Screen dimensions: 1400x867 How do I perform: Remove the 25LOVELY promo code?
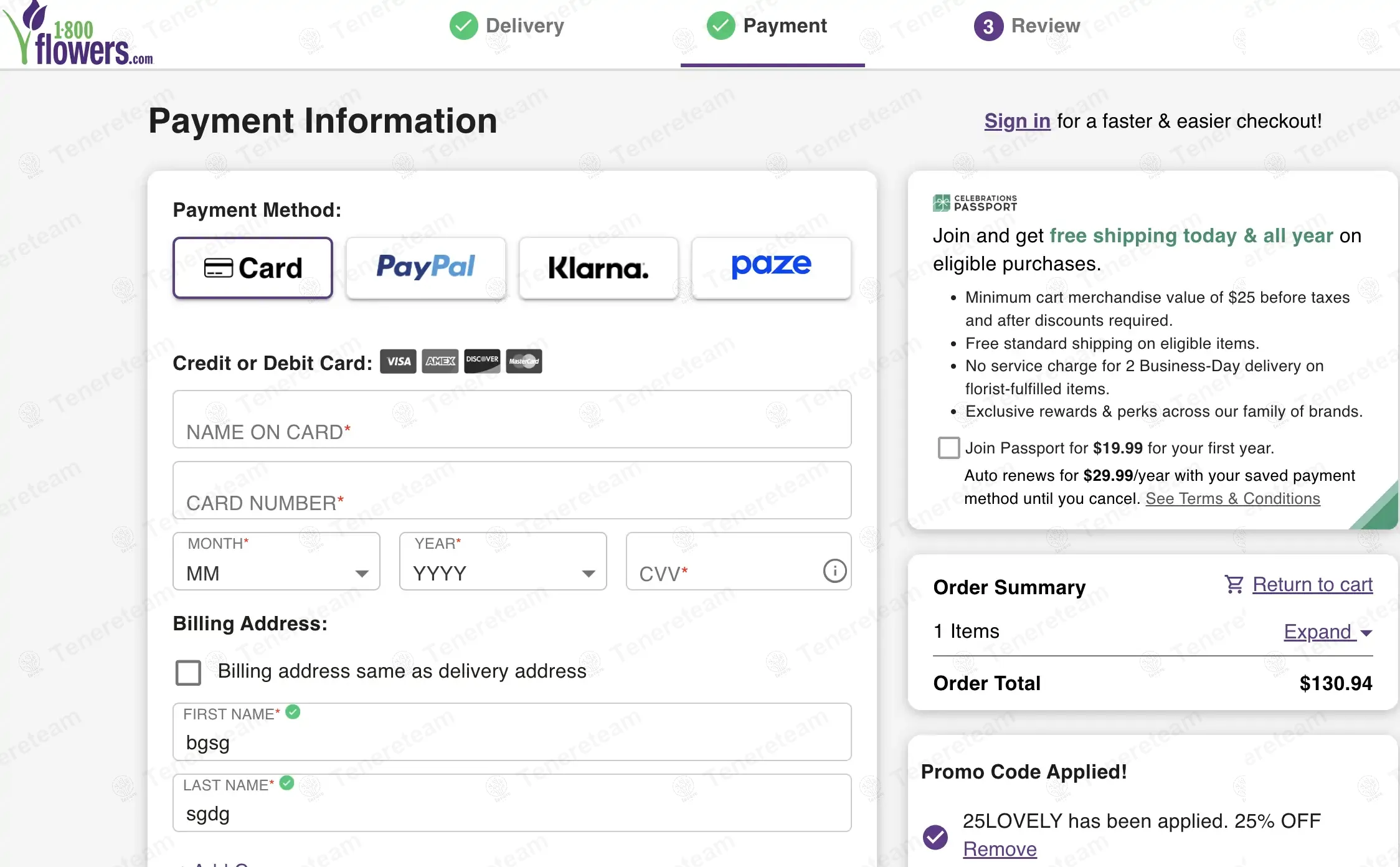1000,849
